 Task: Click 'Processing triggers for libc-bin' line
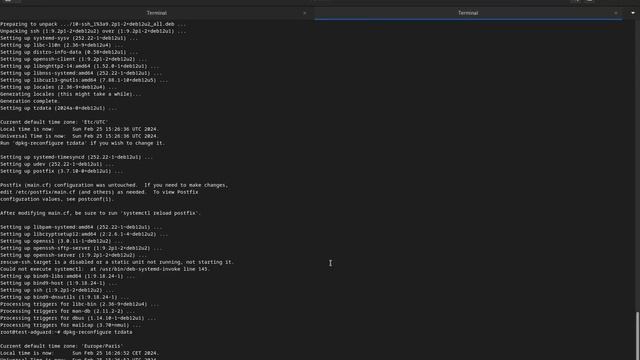pyautogui.click(x=80, y=304)
